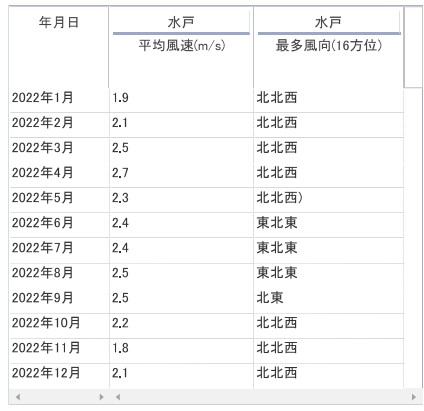
Task: Select the 2022年1月 row date cell
Action: click(x=59, y=99)
